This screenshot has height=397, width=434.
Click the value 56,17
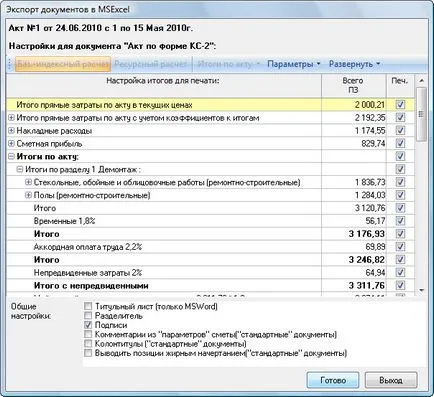pyautogui.click(x=375, y=221)
